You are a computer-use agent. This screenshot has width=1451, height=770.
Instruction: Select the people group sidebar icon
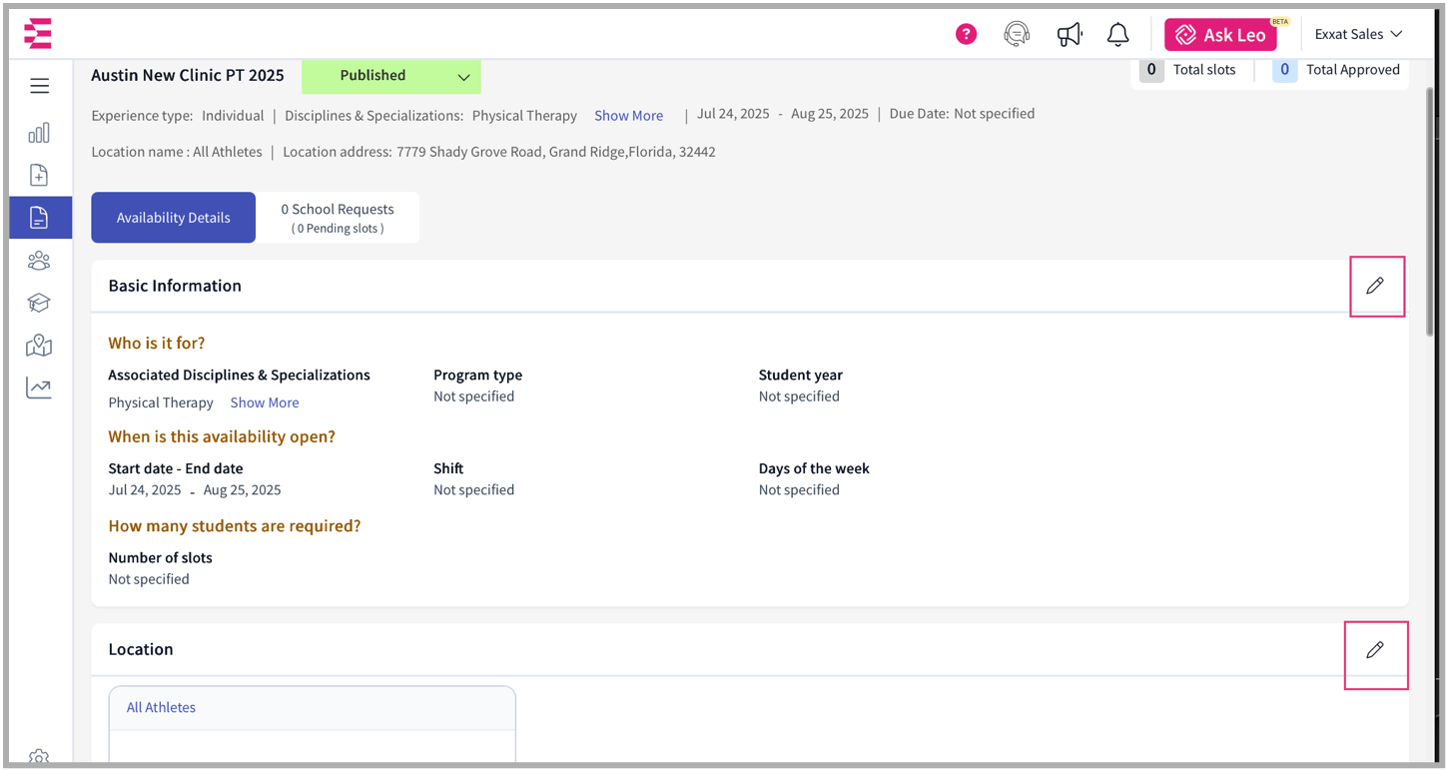(x=39, y=261)
